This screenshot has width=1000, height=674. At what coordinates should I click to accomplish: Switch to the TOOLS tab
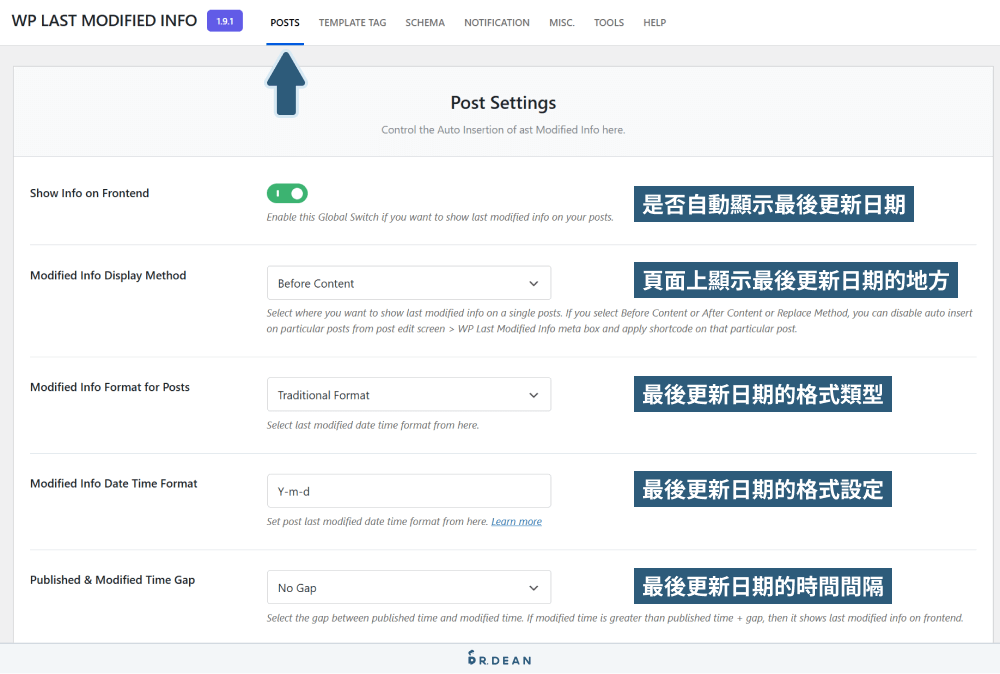pos(609,23)
